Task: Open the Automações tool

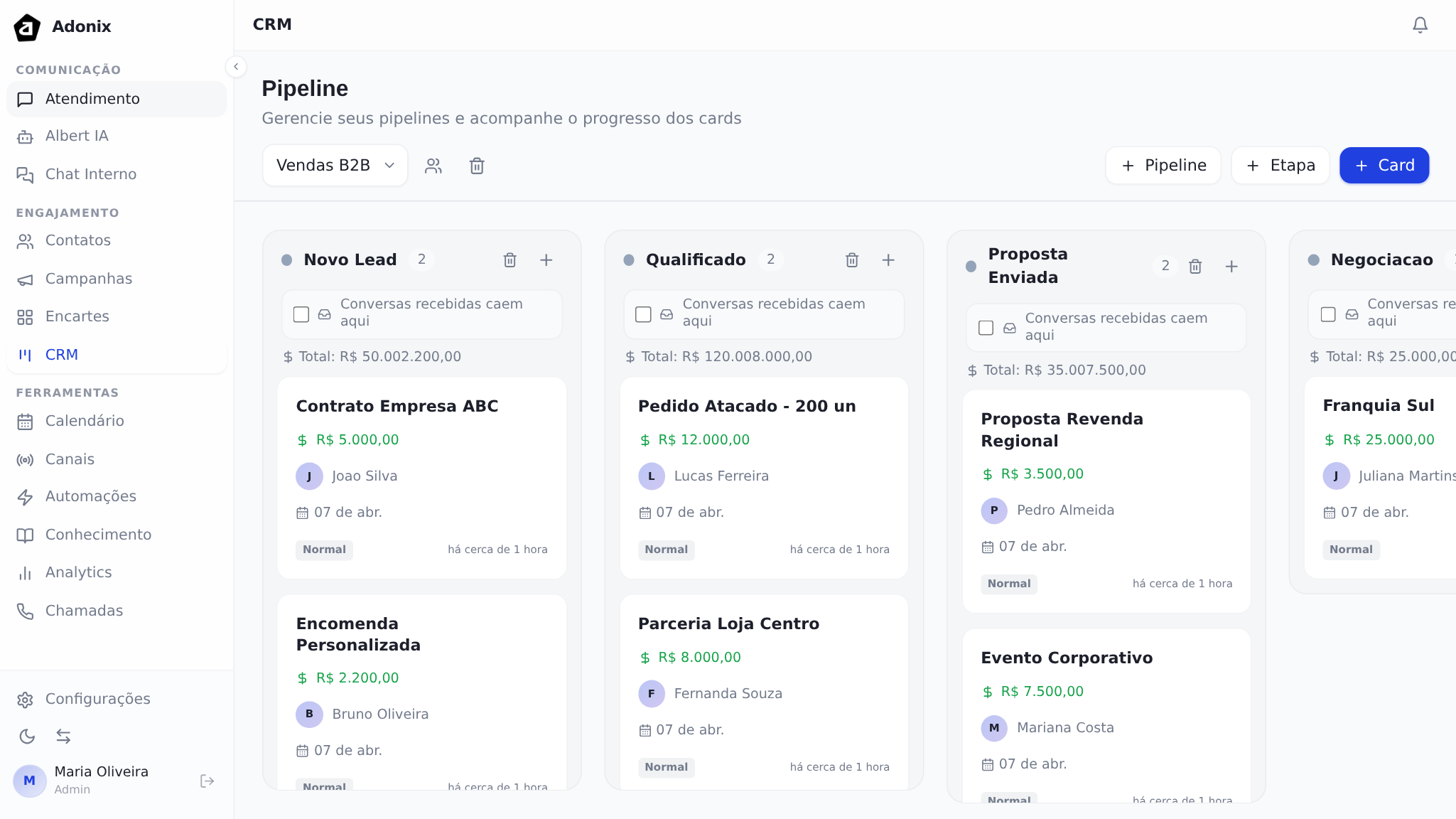Action: pos(90,496)
